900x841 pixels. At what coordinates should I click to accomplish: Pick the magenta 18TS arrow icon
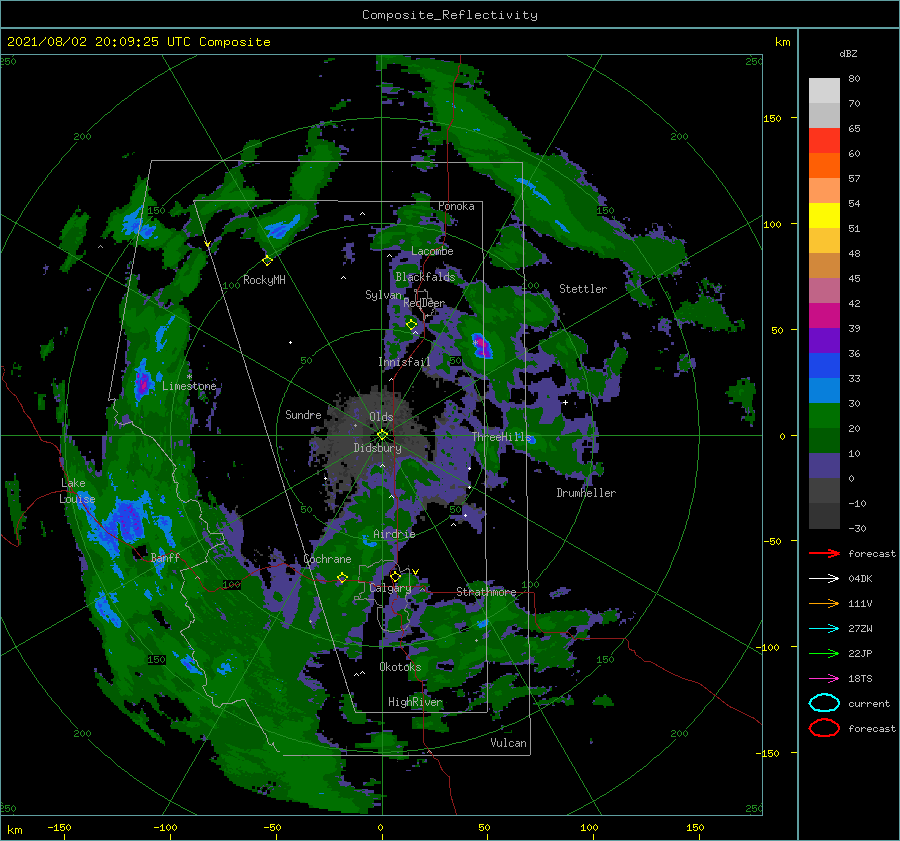824,679
